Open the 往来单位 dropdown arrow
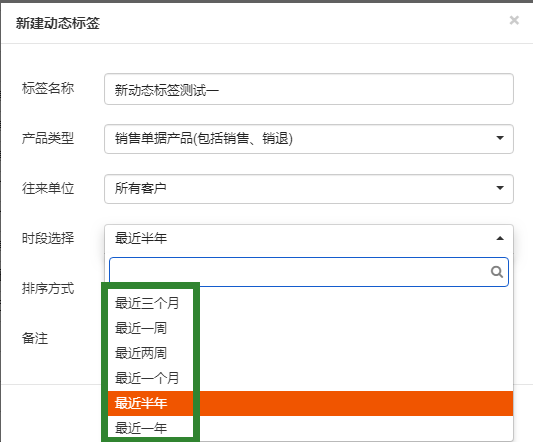Image resolution: width=533 pixels, height=442 pixels. point(500,188)
